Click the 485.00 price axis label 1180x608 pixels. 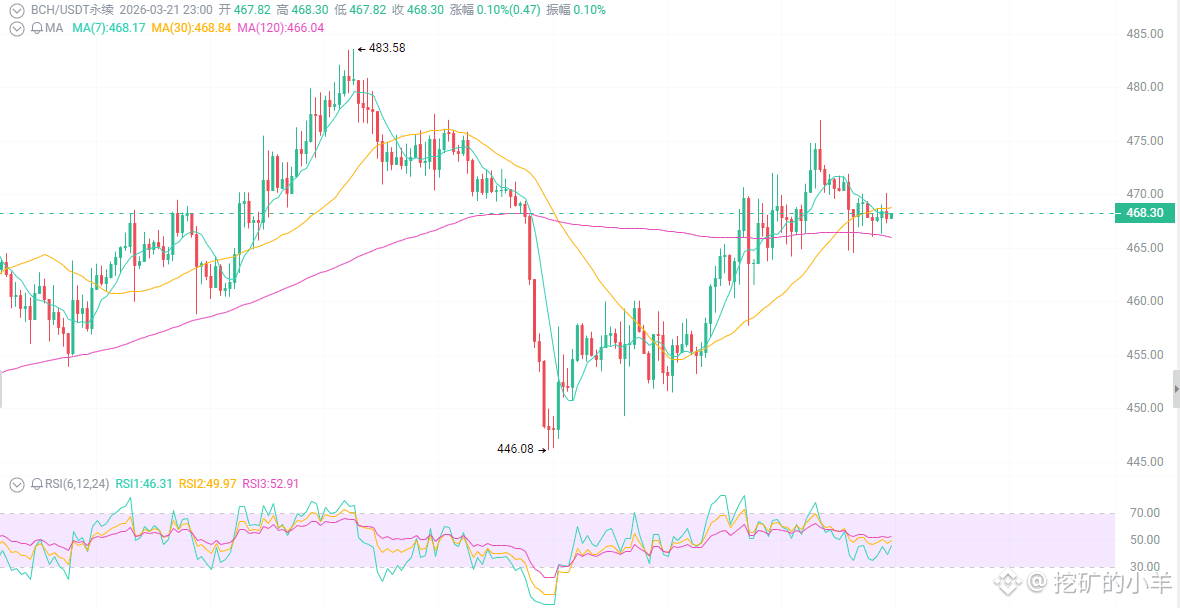tap(1144, 34)
